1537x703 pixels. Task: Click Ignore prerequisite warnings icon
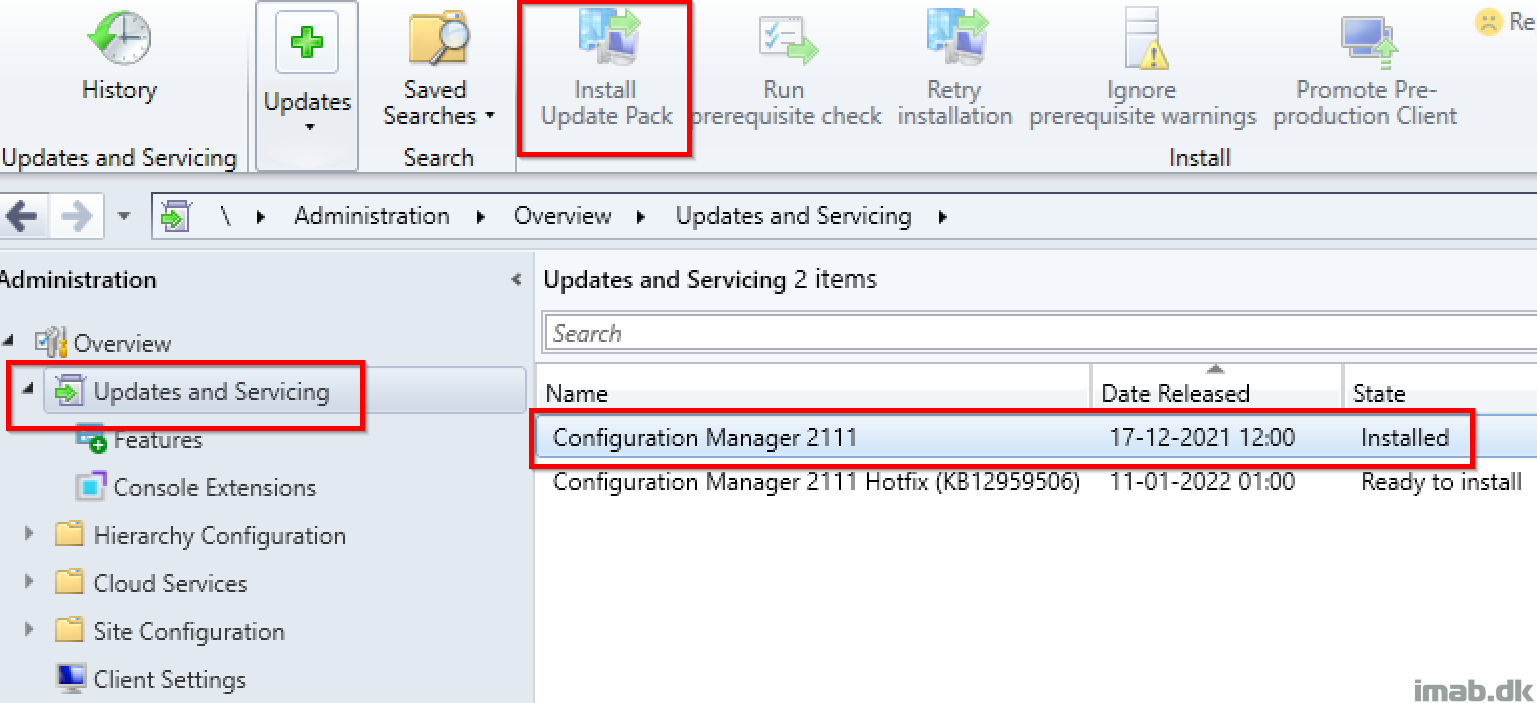[1142, 40]
